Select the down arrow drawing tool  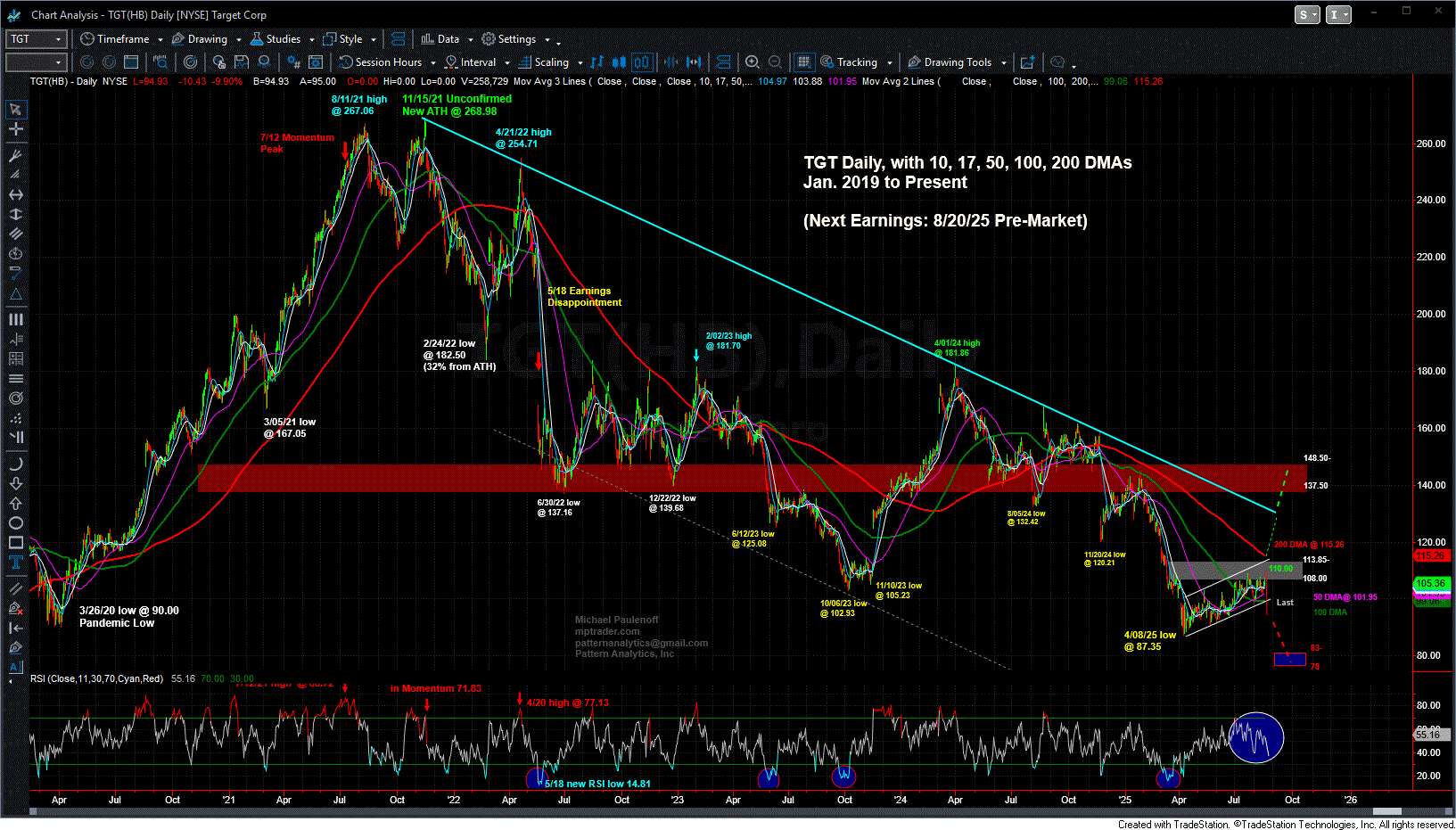tap(16, 483)
